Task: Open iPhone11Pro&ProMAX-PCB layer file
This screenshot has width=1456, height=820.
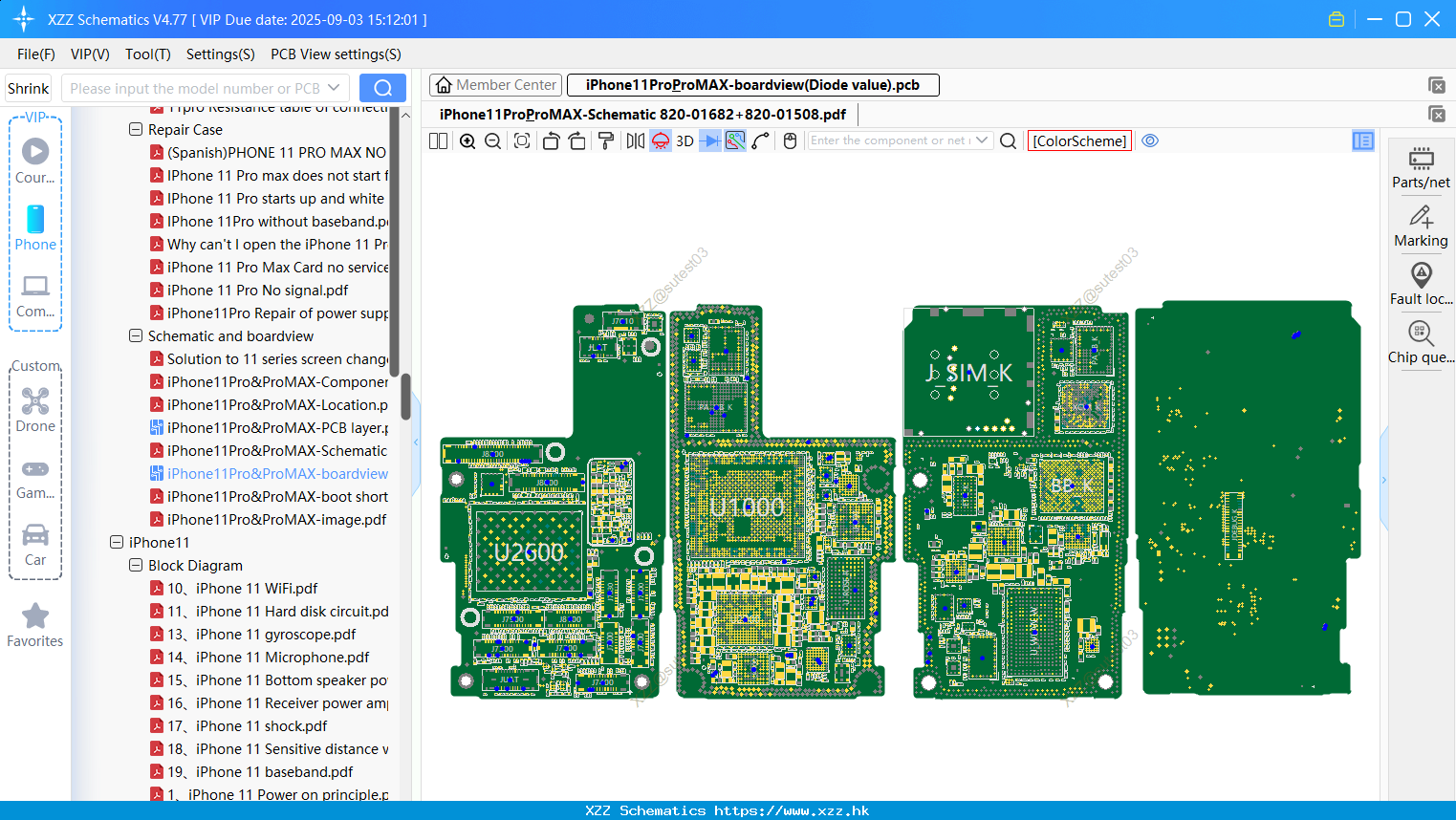Action: (269, 427)
